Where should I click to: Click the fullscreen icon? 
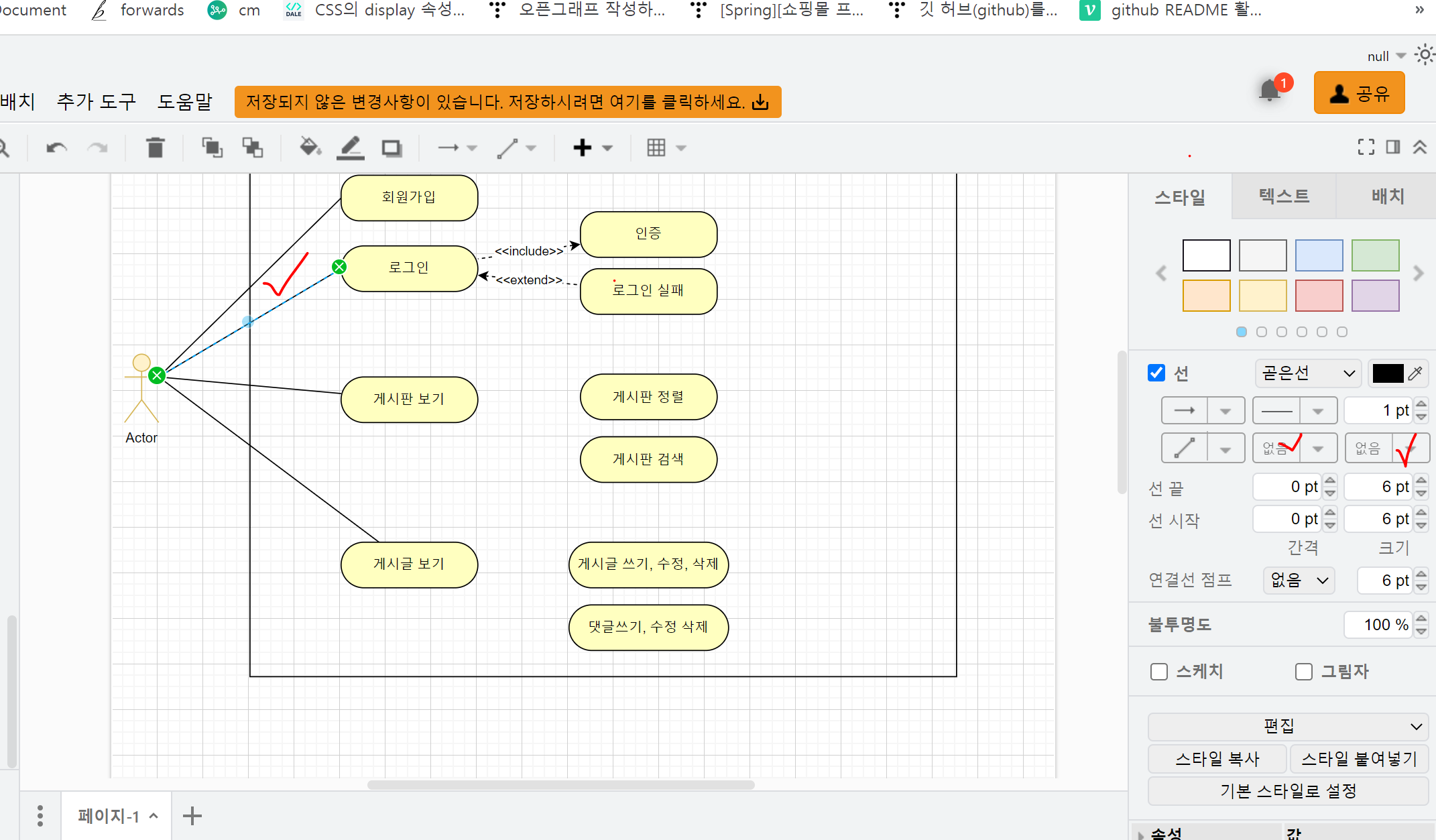(x=1366, y=147)
